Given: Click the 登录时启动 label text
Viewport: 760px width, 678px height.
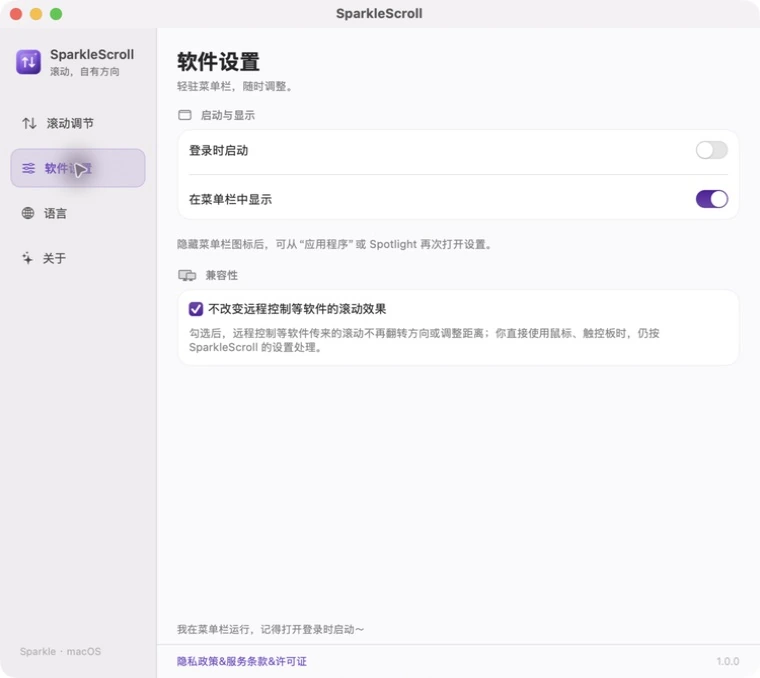Looking at the screenshot, I should click(x=218, y=150).
